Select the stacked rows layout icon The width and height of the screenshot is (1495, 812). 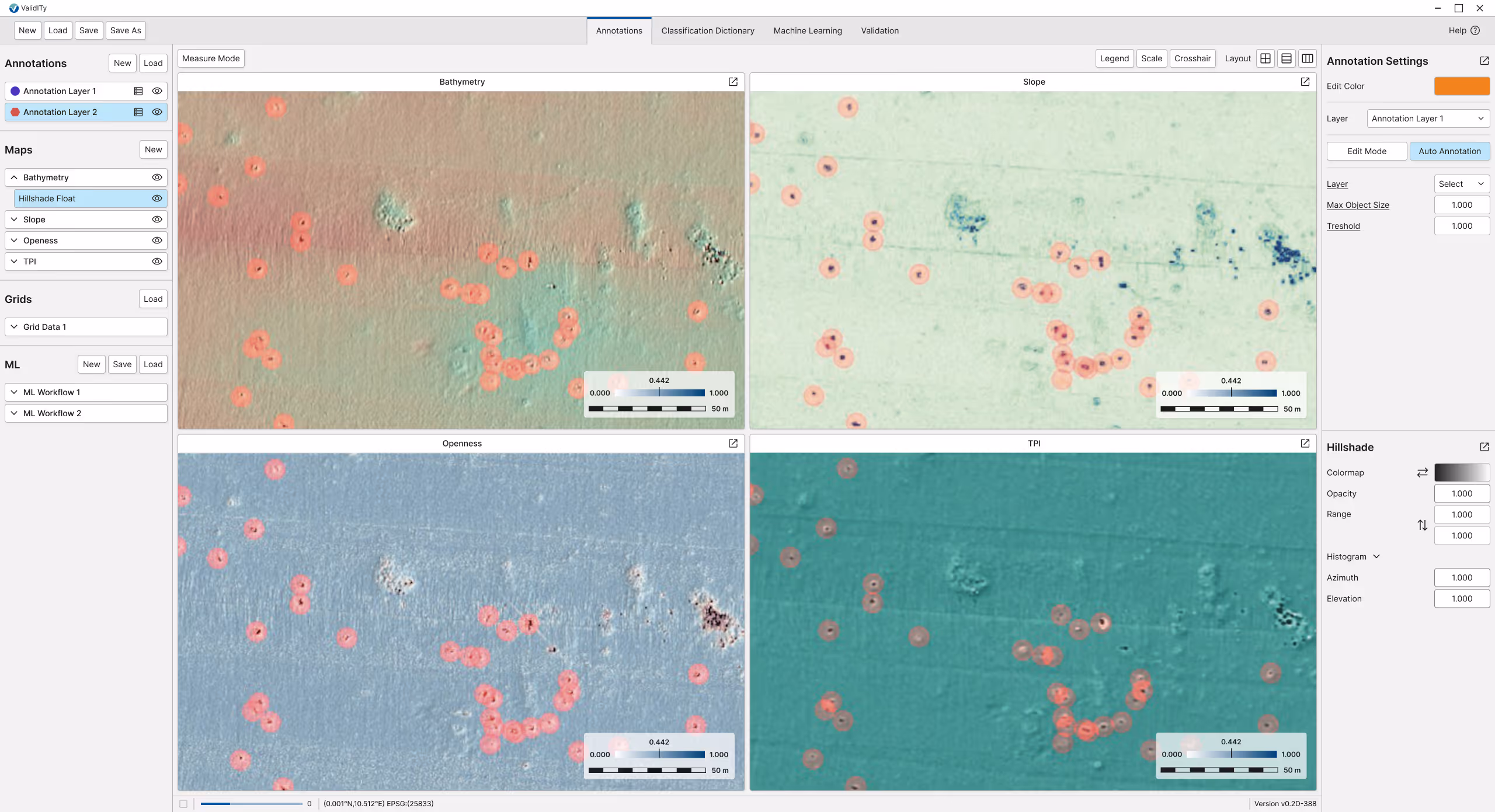pyautogui.click(x=1287, y=58)
